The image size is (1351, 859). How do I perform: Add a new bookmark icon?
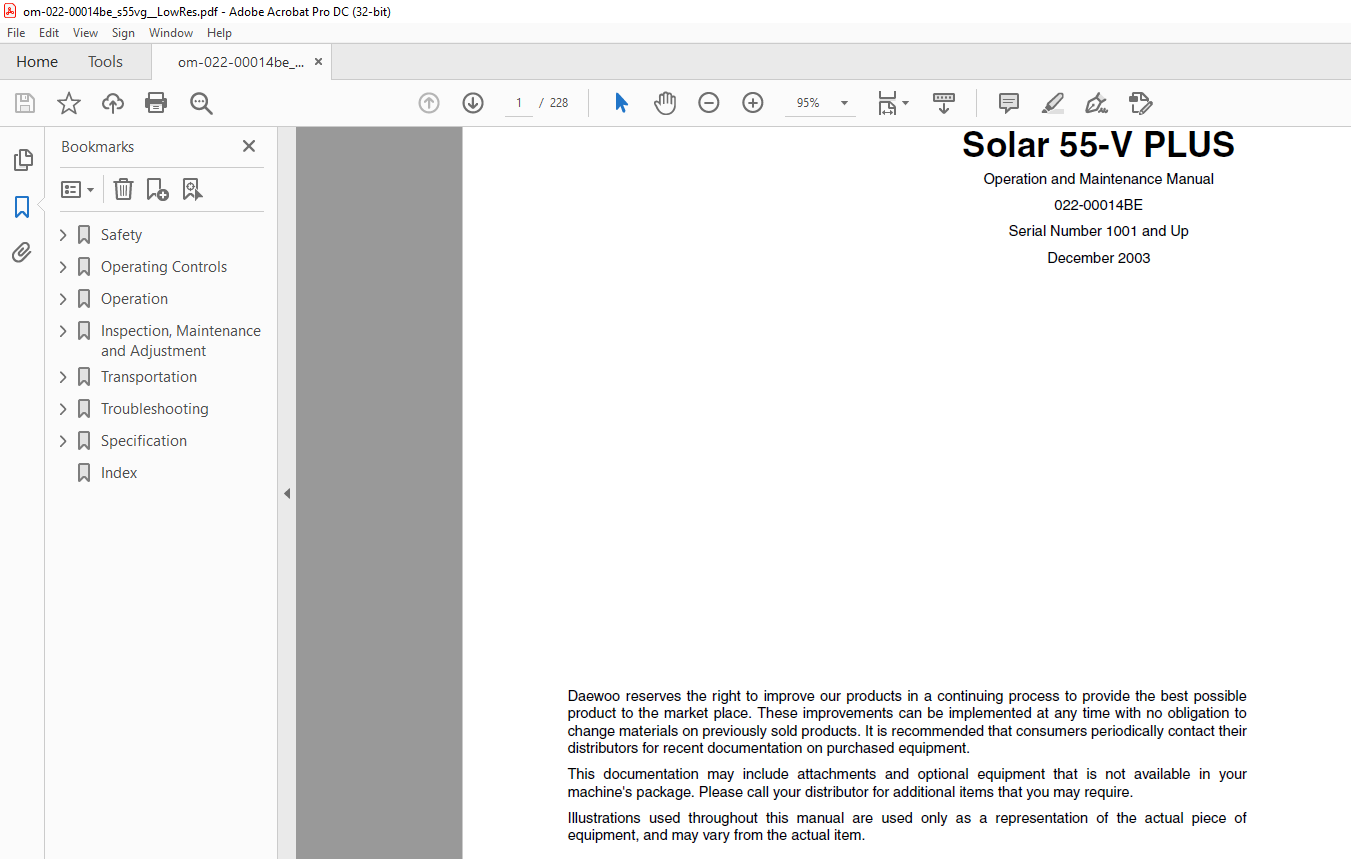(x=157, y=189)
